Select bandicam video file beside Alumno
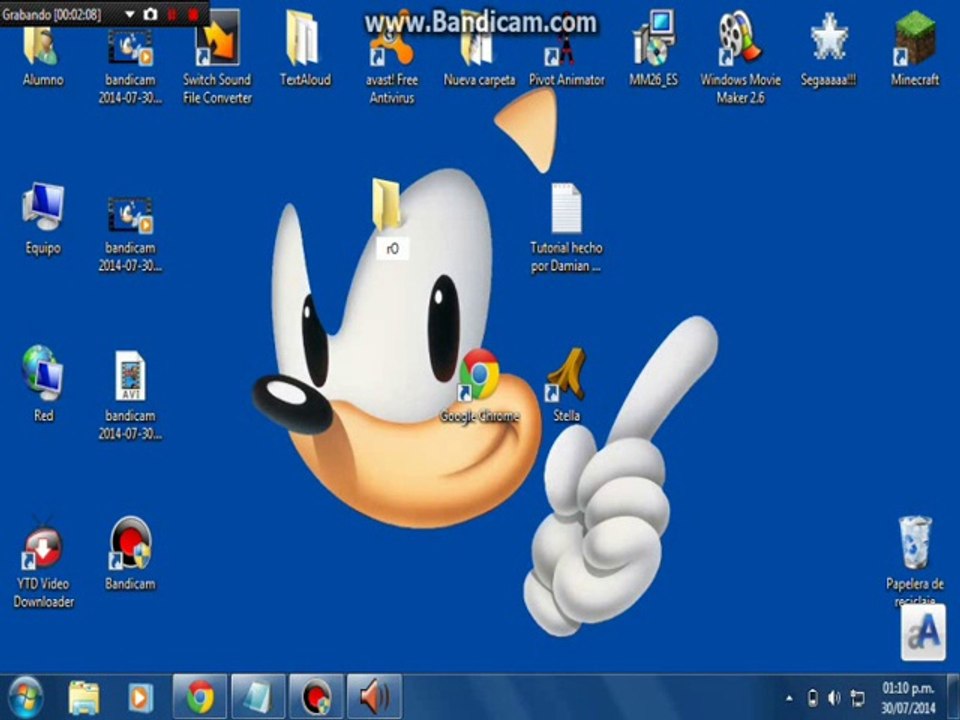Image resolution: width=960 pixels, height=720 pixels. [x=130, y=66]
